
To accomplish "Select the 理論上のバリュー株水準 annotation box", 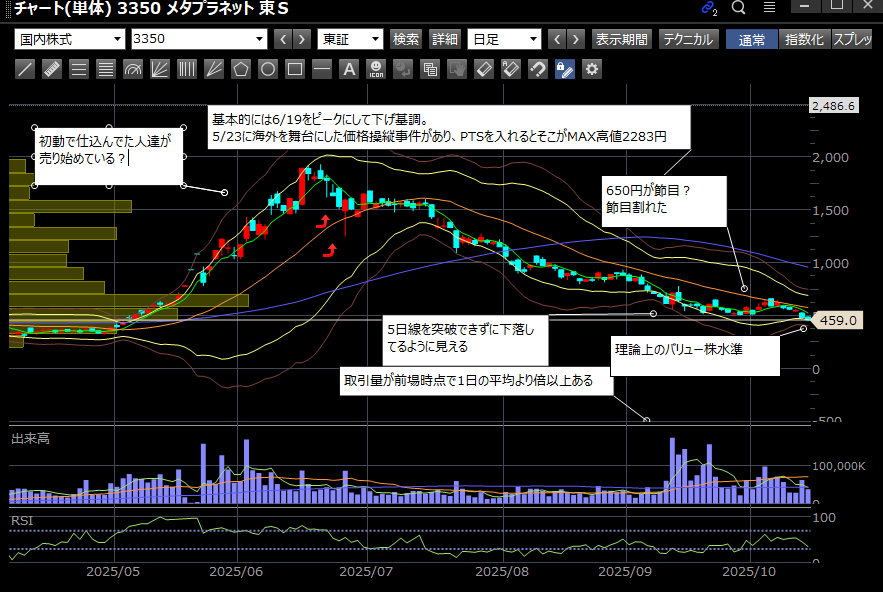I will (x=695, y=356).
